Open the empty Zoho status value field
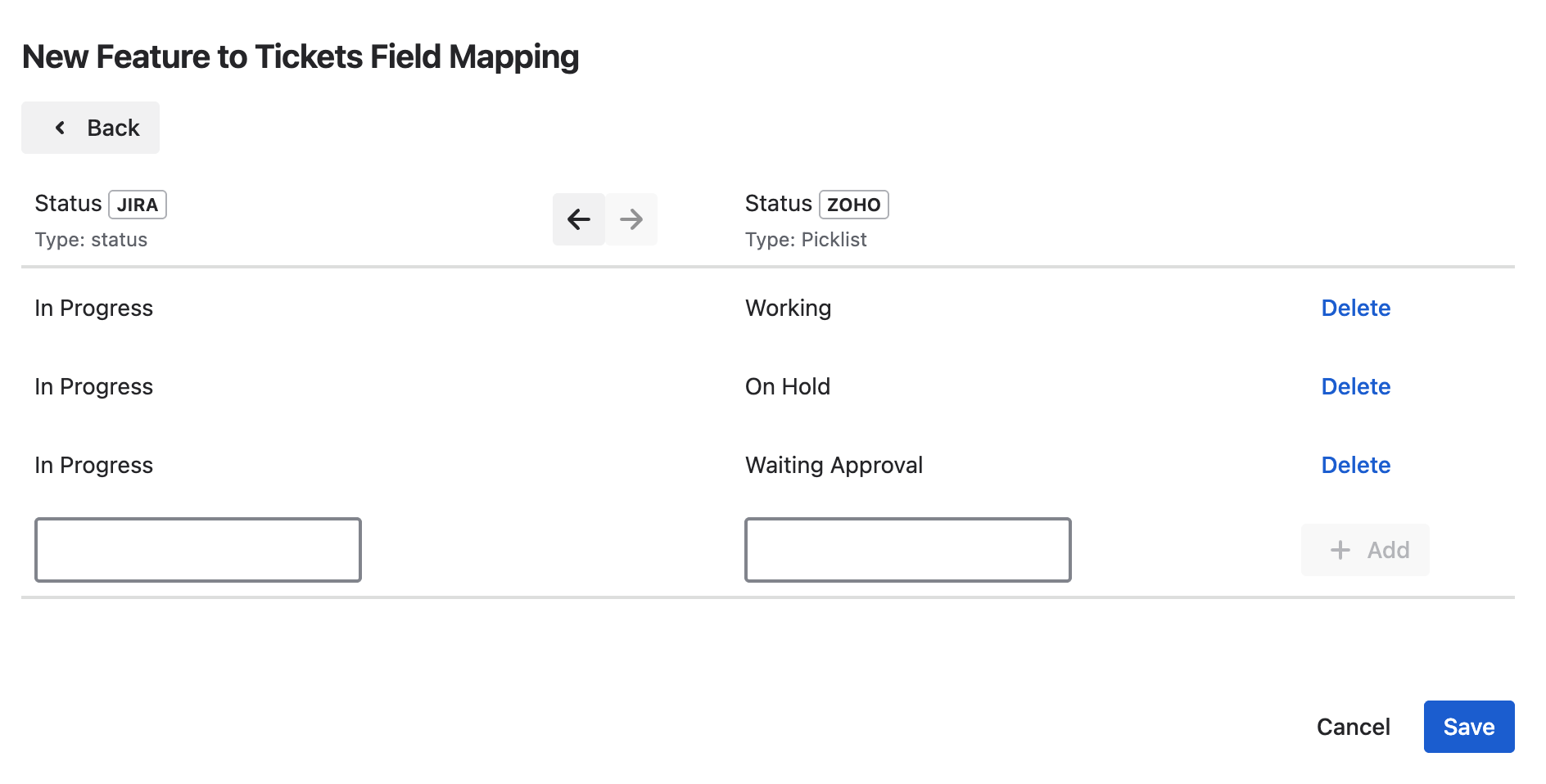Viewport: 1546px width, 784px height. click(x=907, y=550)
